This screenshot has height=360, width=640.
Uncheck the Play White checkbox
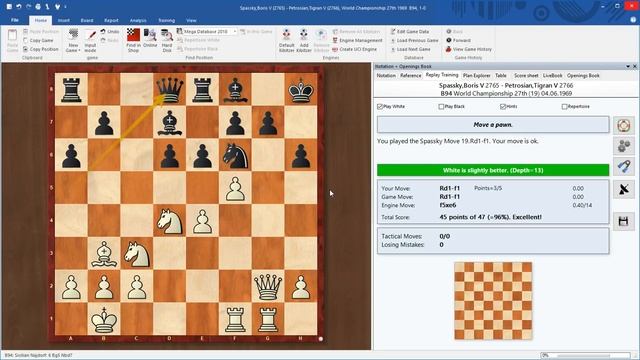(380, 107)
